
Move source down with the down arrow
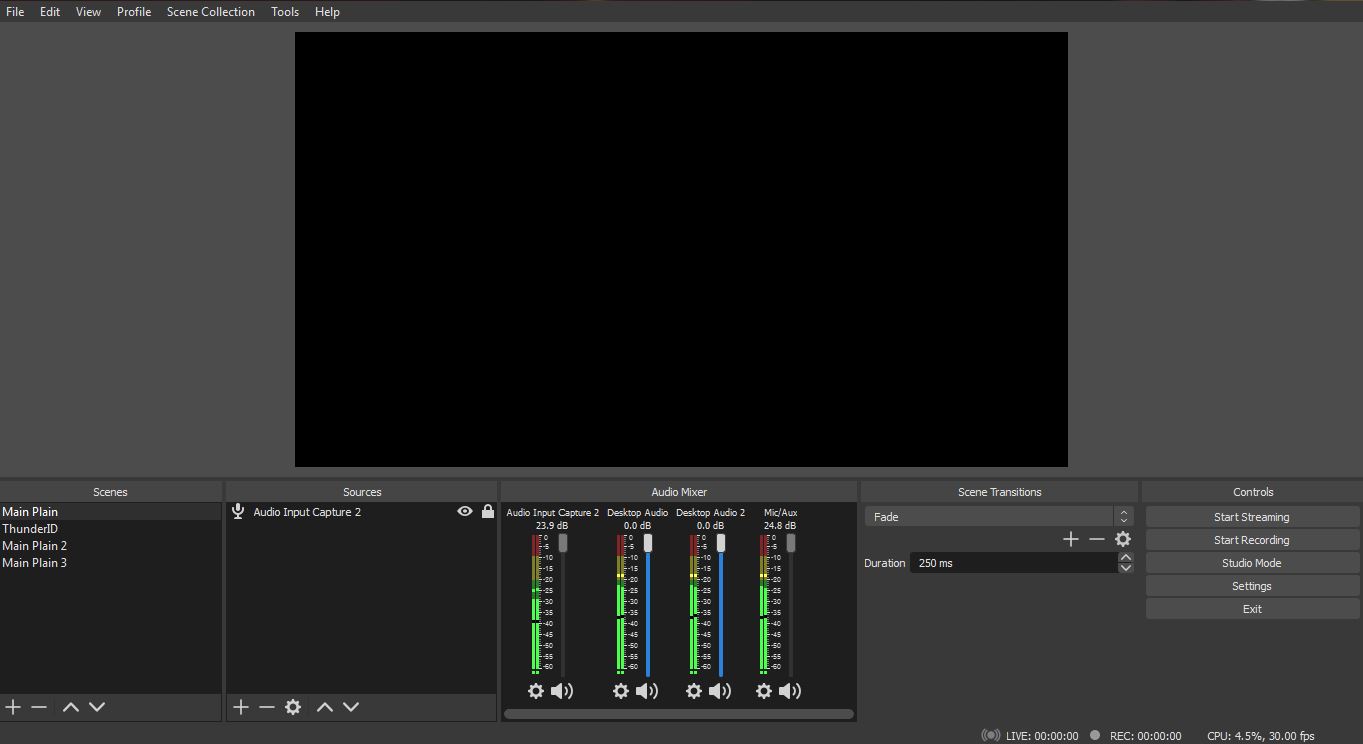tap(351, 707)
